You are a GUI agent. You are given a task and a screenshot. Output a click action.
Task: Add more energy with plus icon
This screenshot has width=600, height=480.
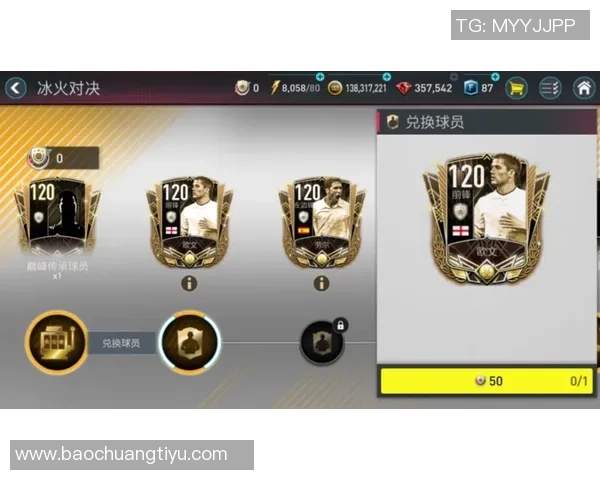(320, 77)
